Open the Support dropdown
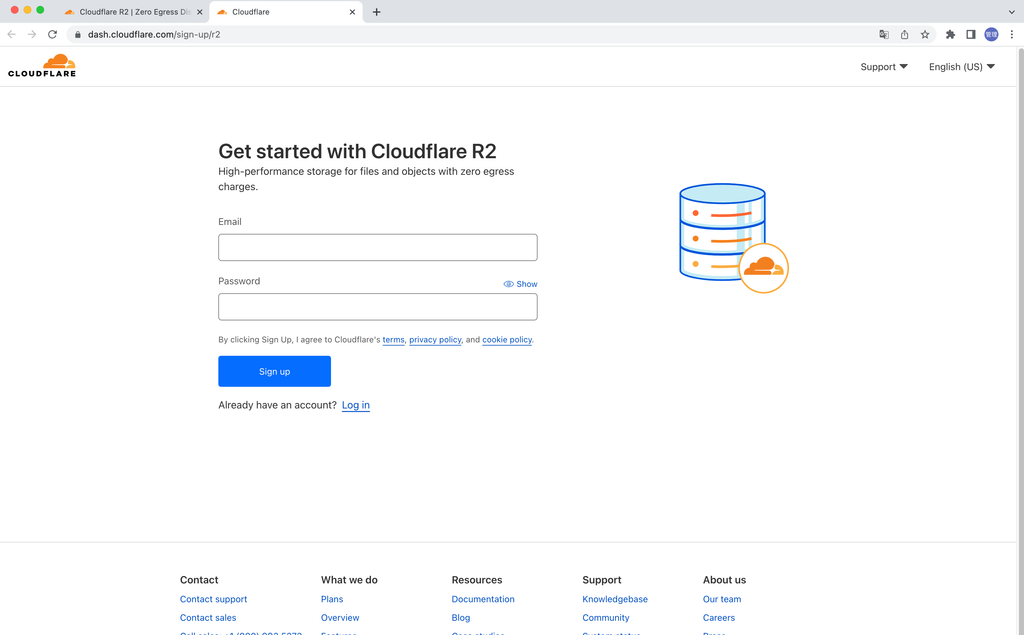 pyautogui.click(x=882, y=66)
